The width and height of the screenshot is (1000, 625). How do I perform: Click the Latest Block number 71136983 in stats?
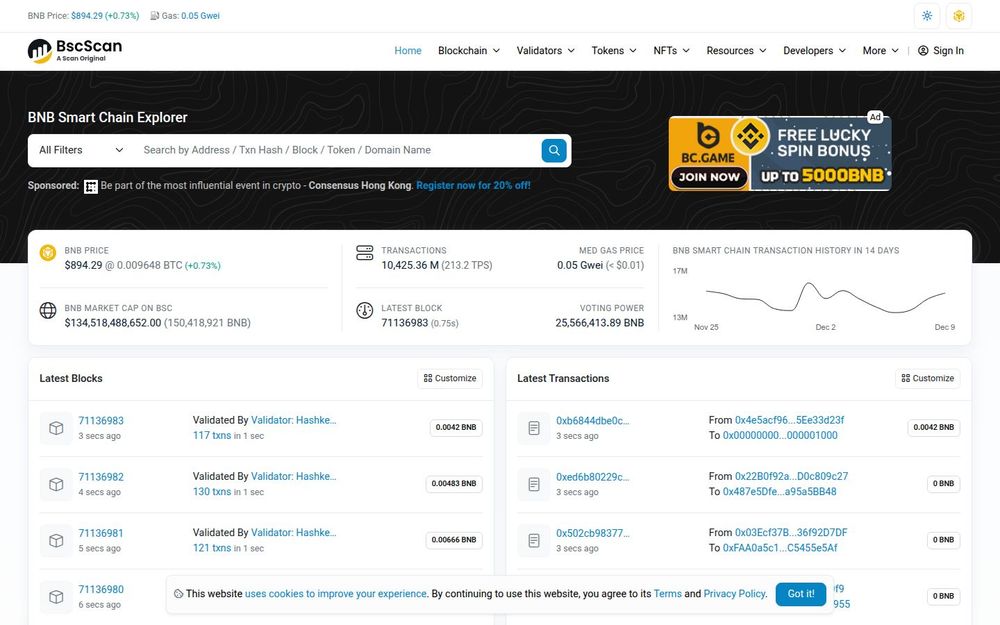point(404,323)
